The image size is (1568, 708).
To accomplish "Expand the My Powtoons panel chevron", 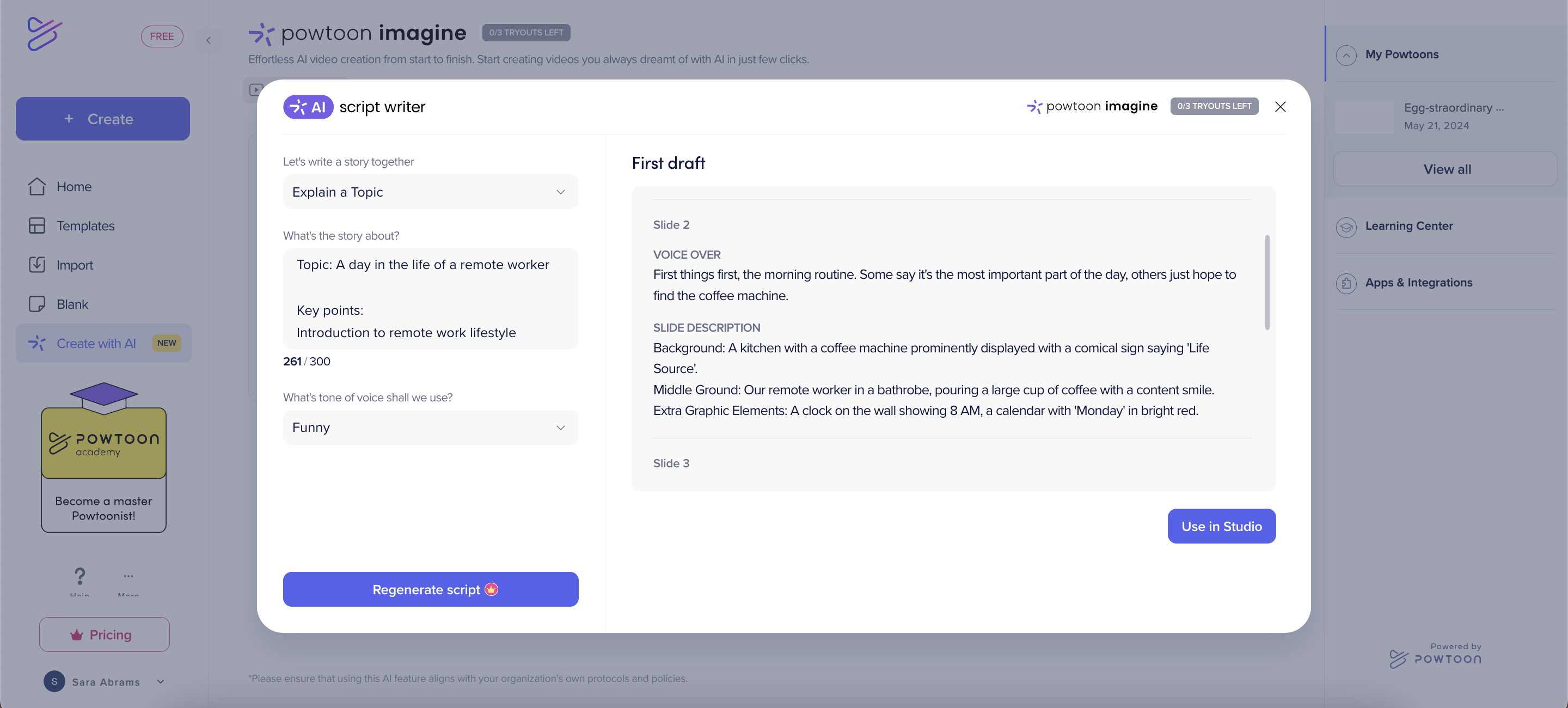I will 1346,54.
